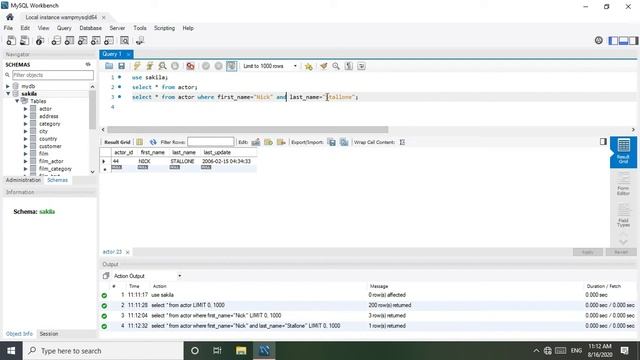Expand the actor table node
This screenshot has width=640, height=360.
[x=25, y=109]
